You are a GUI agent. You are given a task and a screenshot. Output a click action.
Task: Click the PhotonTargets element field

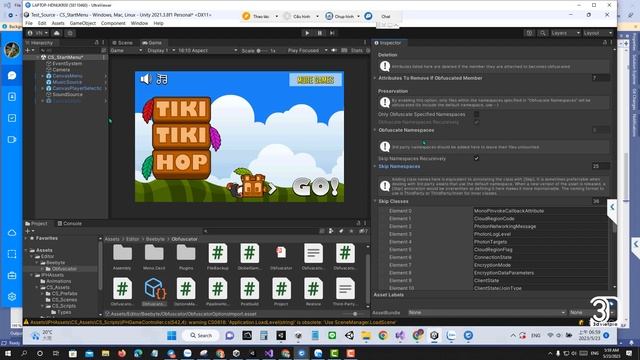540,242
